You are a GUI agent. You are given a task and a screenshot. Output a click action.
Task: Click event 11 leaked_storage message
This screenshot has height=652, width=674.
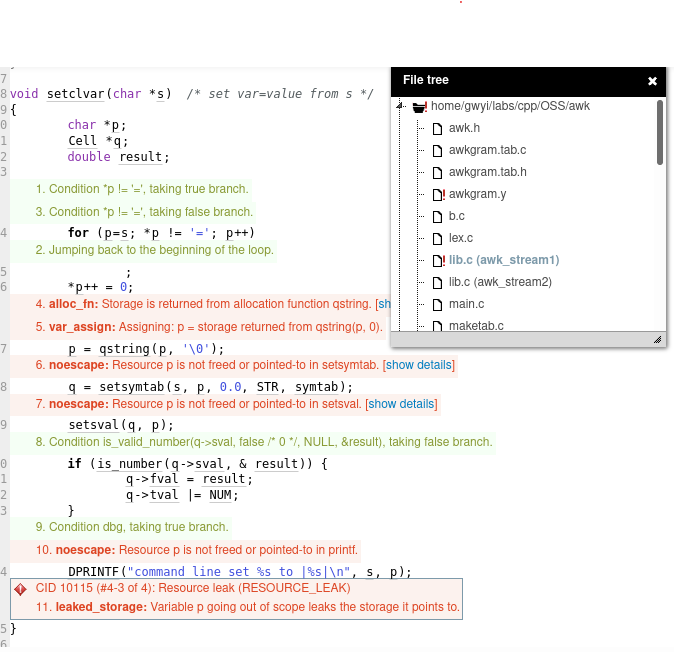coord(248,607)
